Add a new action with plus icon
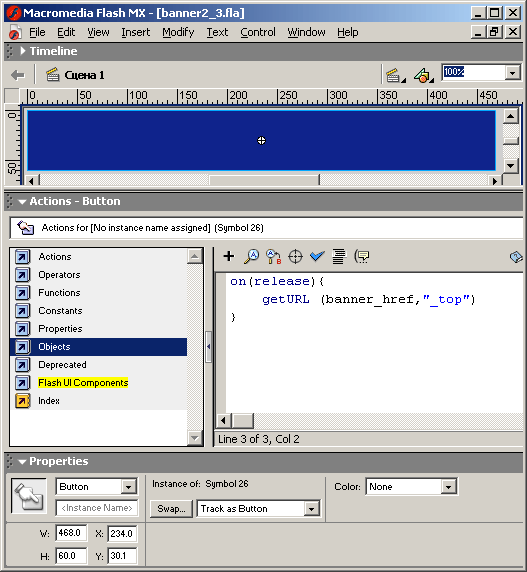The width and height of the screenshot is (527, 572). coord(229,256)
